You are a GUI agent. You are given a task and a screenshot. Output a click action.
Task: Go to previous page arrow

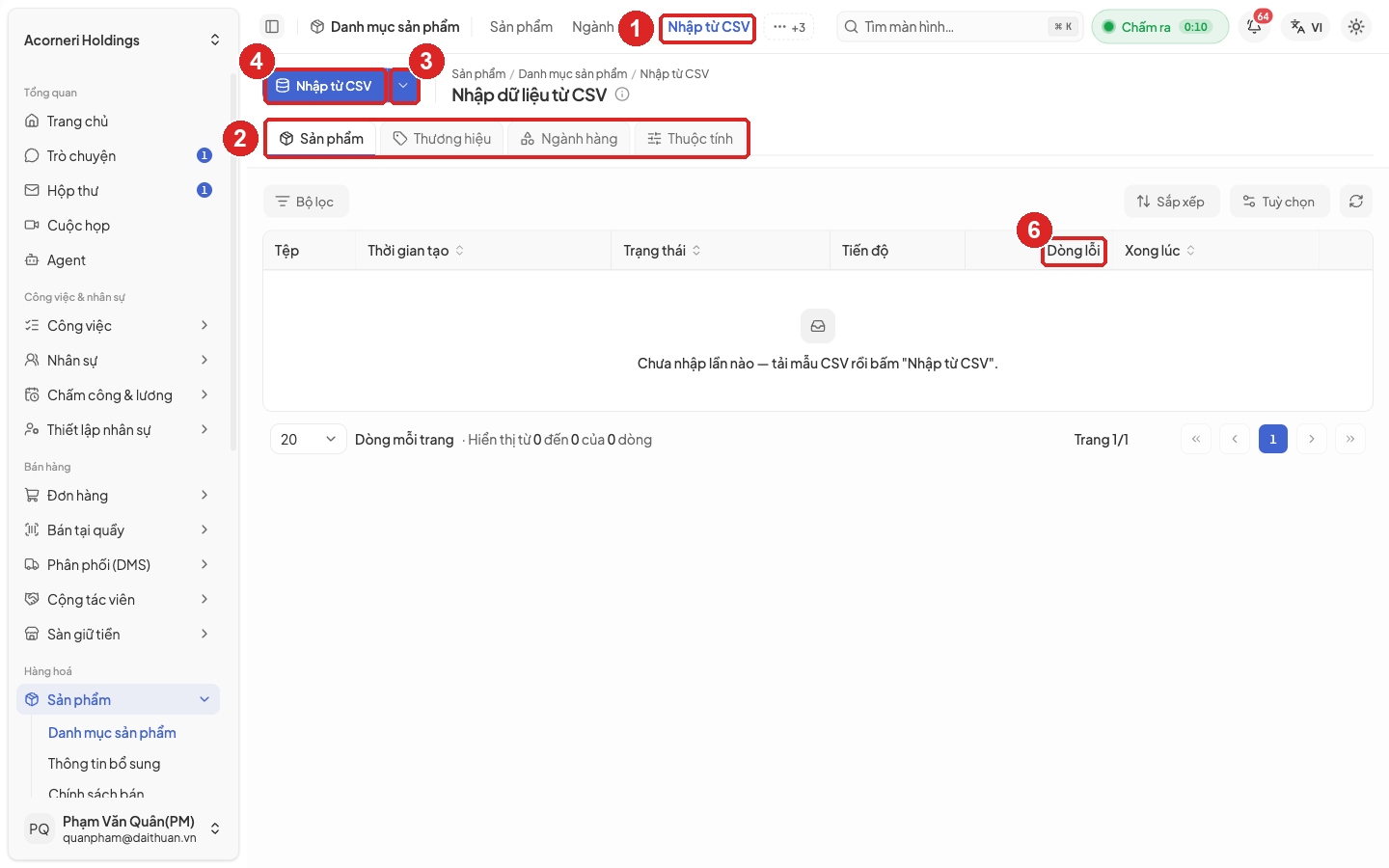pos(1235,439)
